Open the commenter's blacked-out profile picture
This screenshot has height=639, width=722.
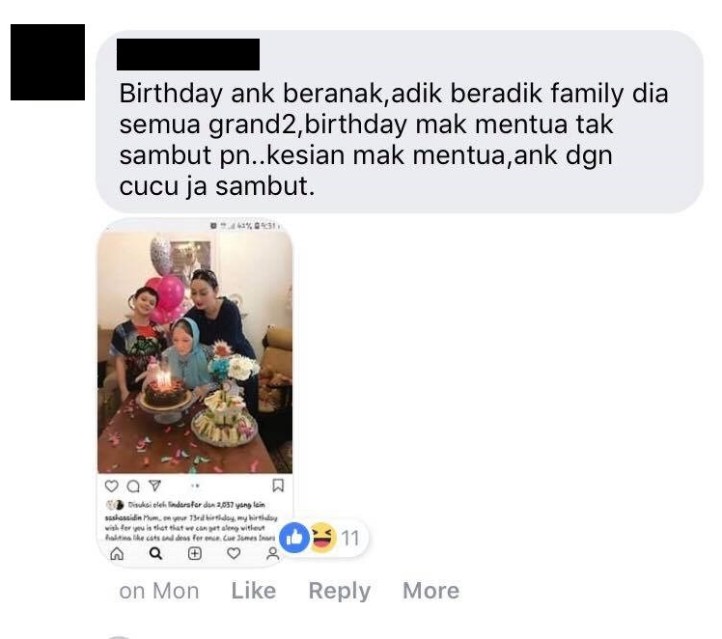click(x=47, y=62)
